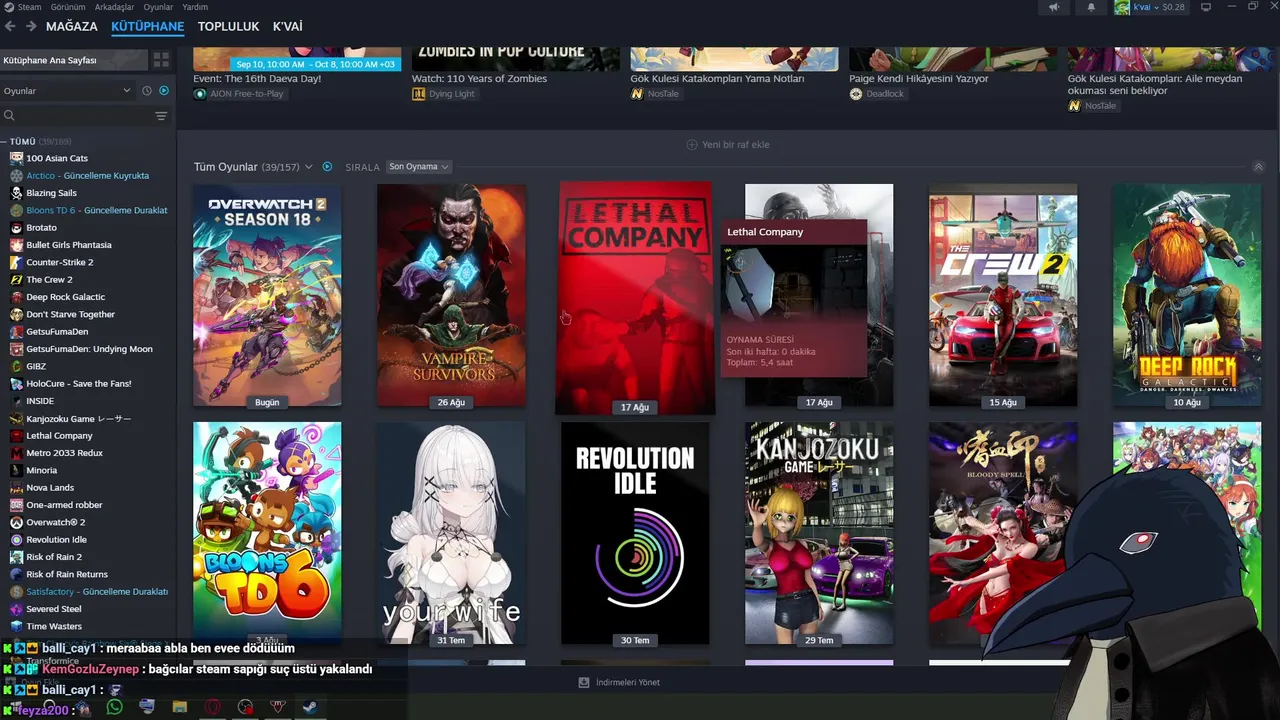Screen dimensions: 1280x720
Task: Collapse the TÜMÜ game list section
Action: pyautogui.click(x=4, y=142)
